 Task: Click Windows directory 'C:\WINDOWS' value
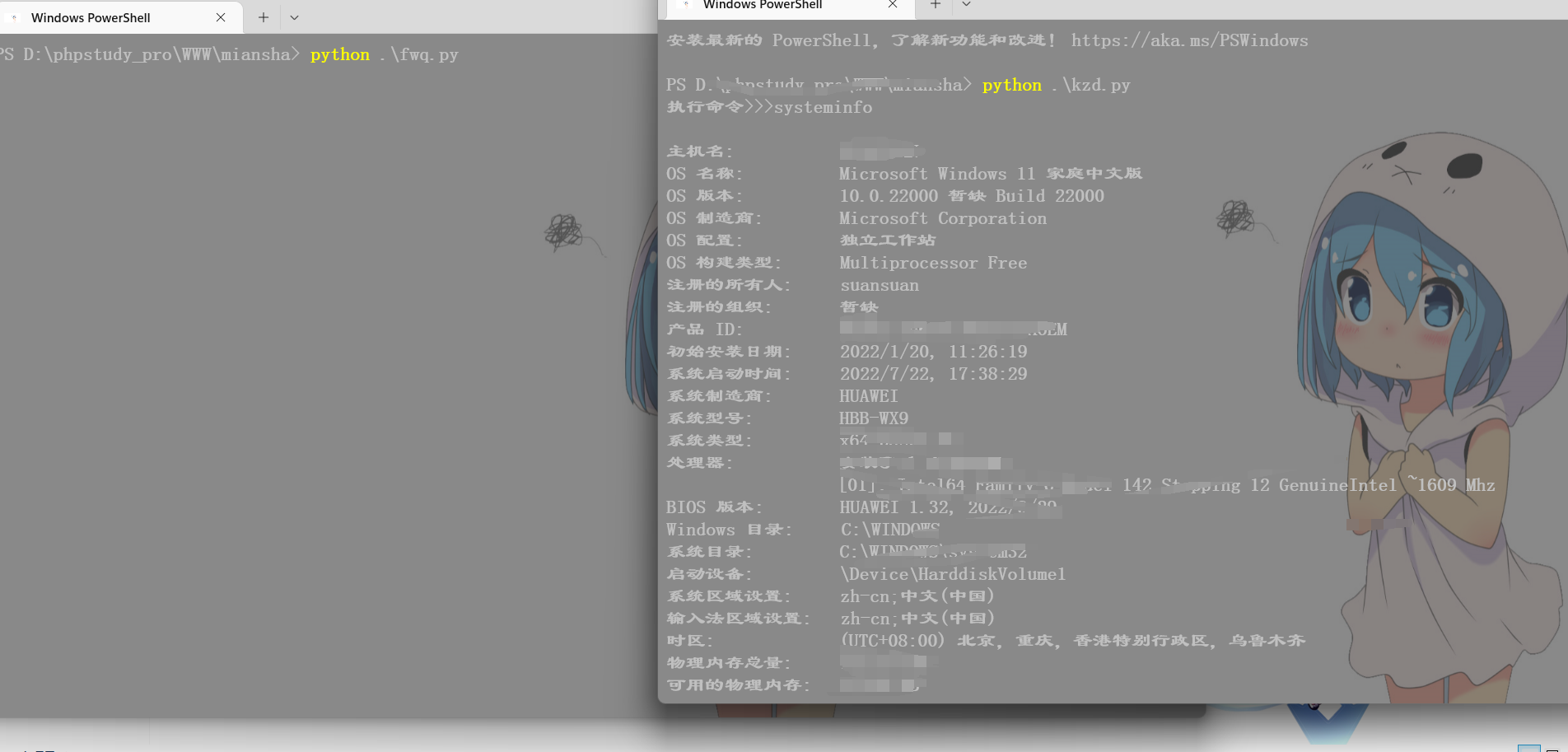[889, 530]
